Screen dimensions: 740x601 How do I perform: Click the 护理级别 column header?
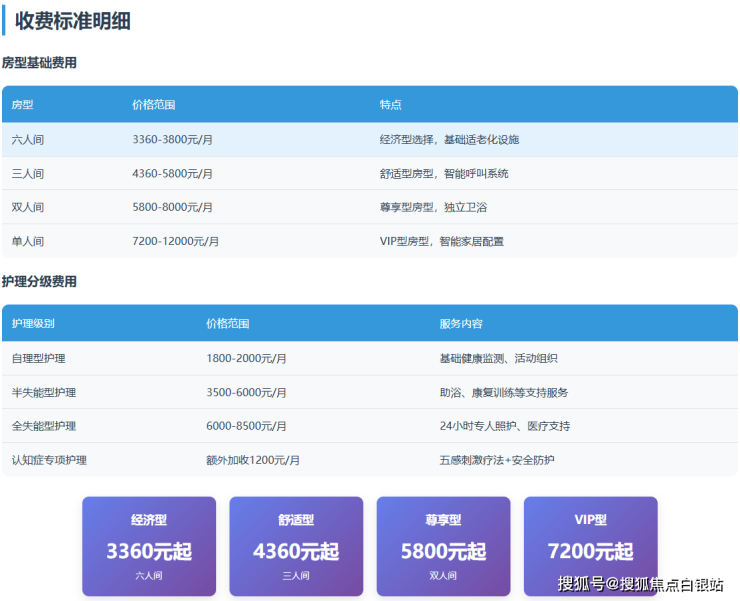click(x=33, y=324)
